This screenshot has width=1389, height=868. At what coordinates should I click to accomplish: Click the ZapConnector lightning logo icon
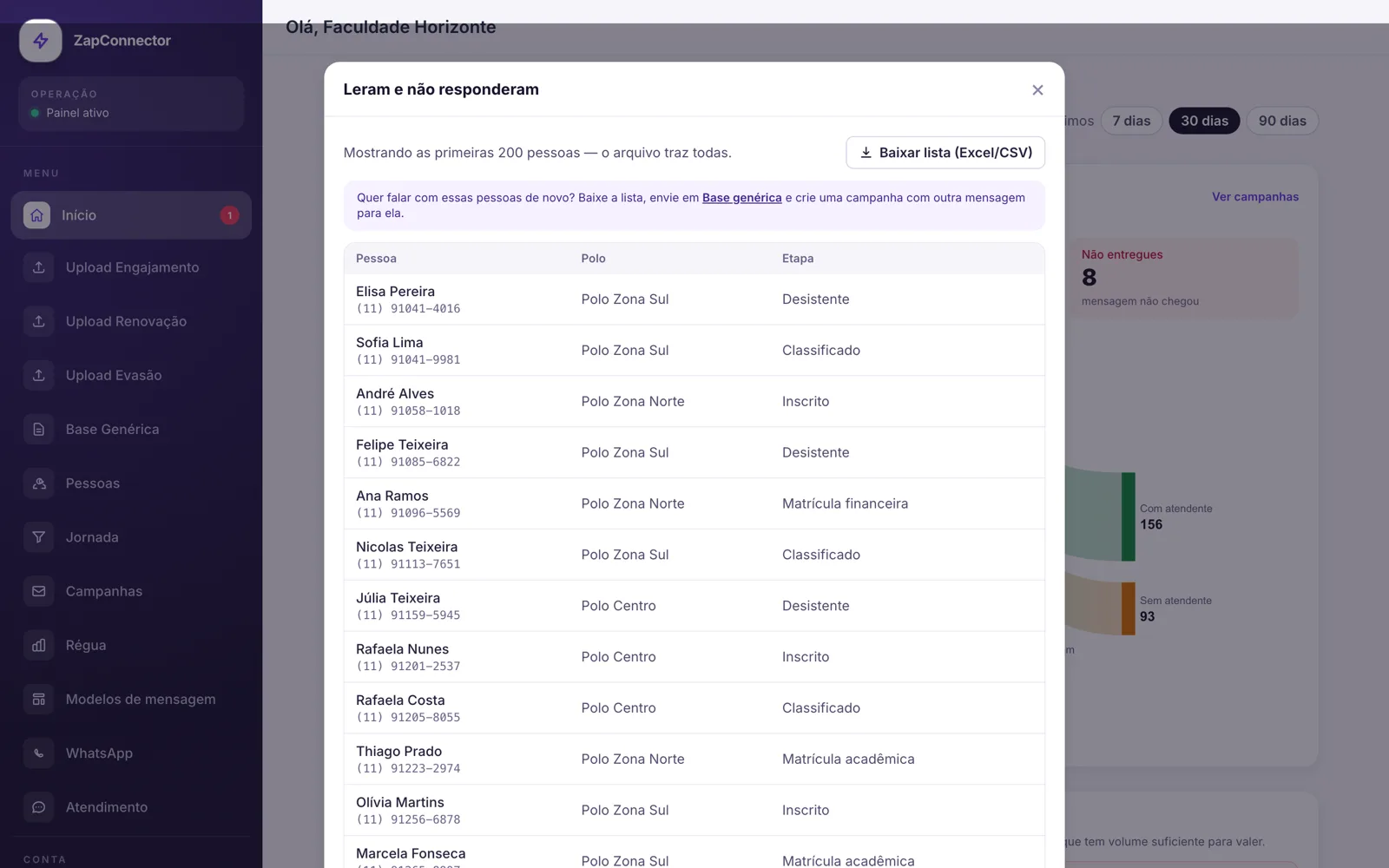(x=41, y=41)
